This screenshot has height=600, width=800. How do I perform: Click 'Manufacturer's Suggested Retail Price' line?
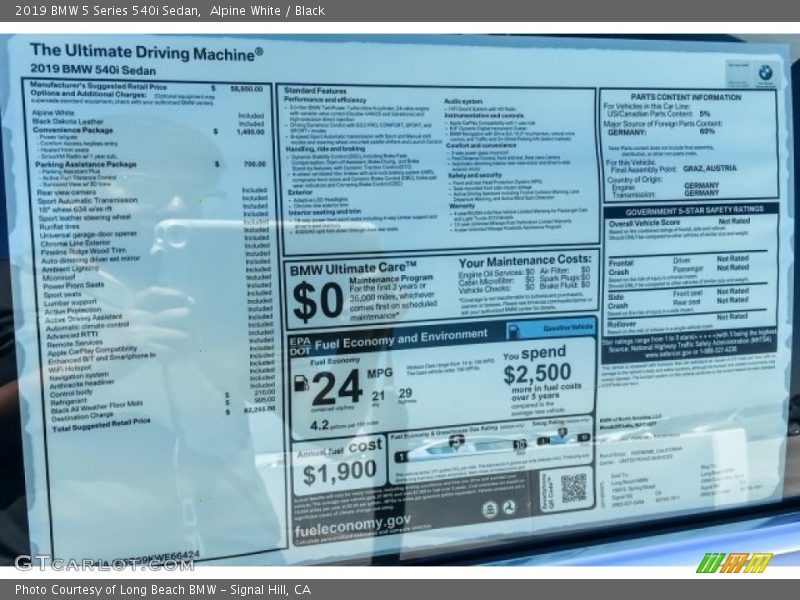pos(147,87)
